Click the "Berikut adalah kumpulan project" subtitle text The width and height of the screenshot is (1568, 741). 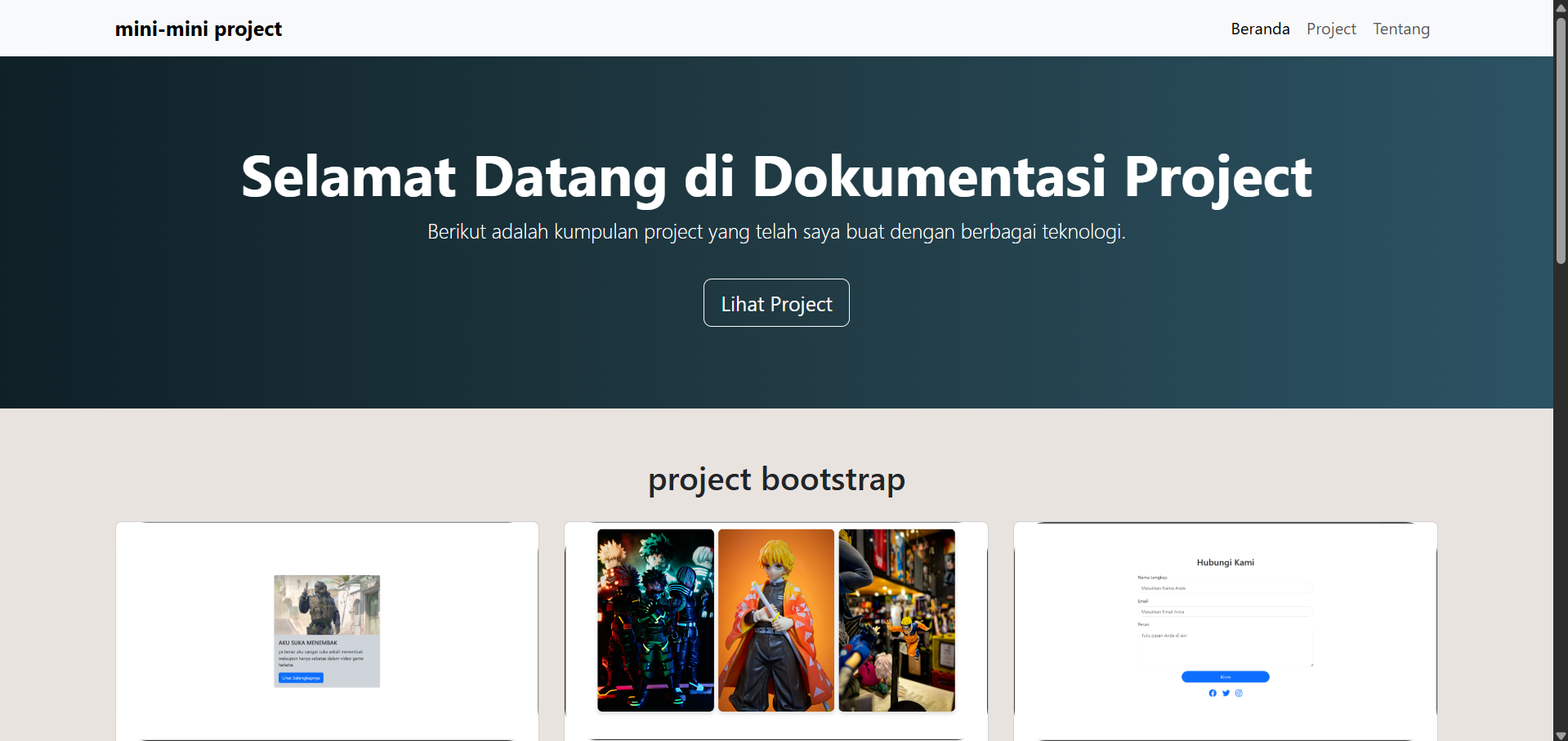[776, 232]
